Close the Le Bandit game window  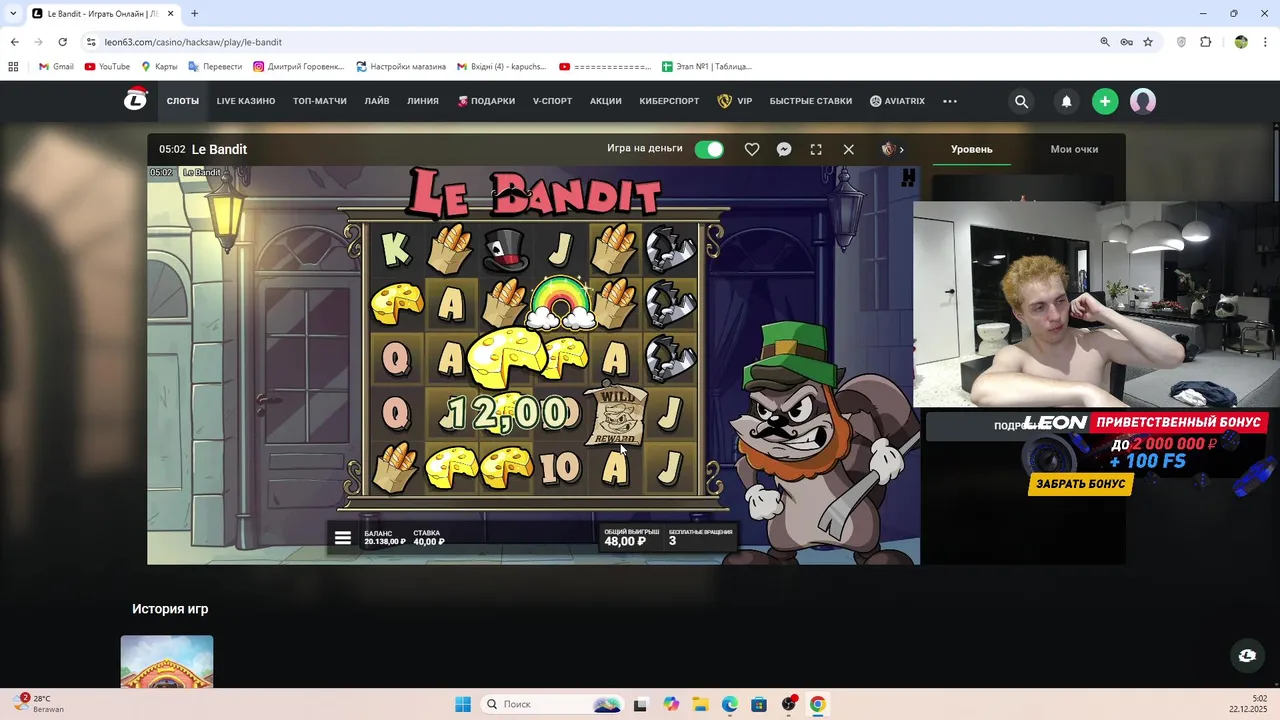848,149
